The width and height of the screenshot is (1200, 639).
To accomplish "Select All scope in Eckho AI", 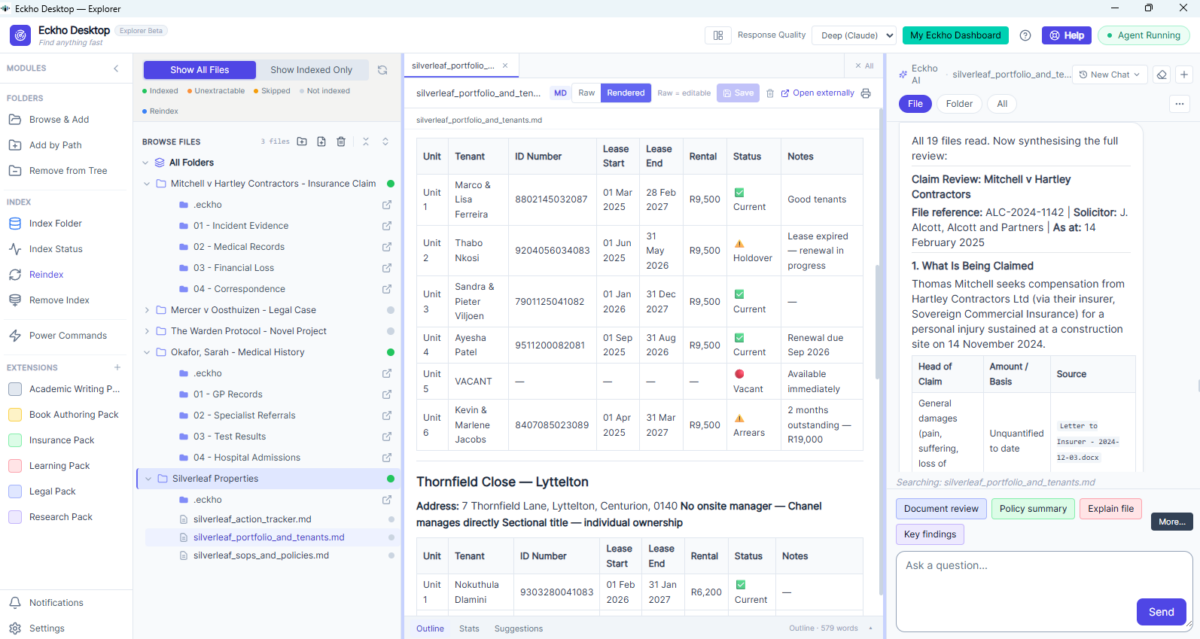I will point(1003,103).
